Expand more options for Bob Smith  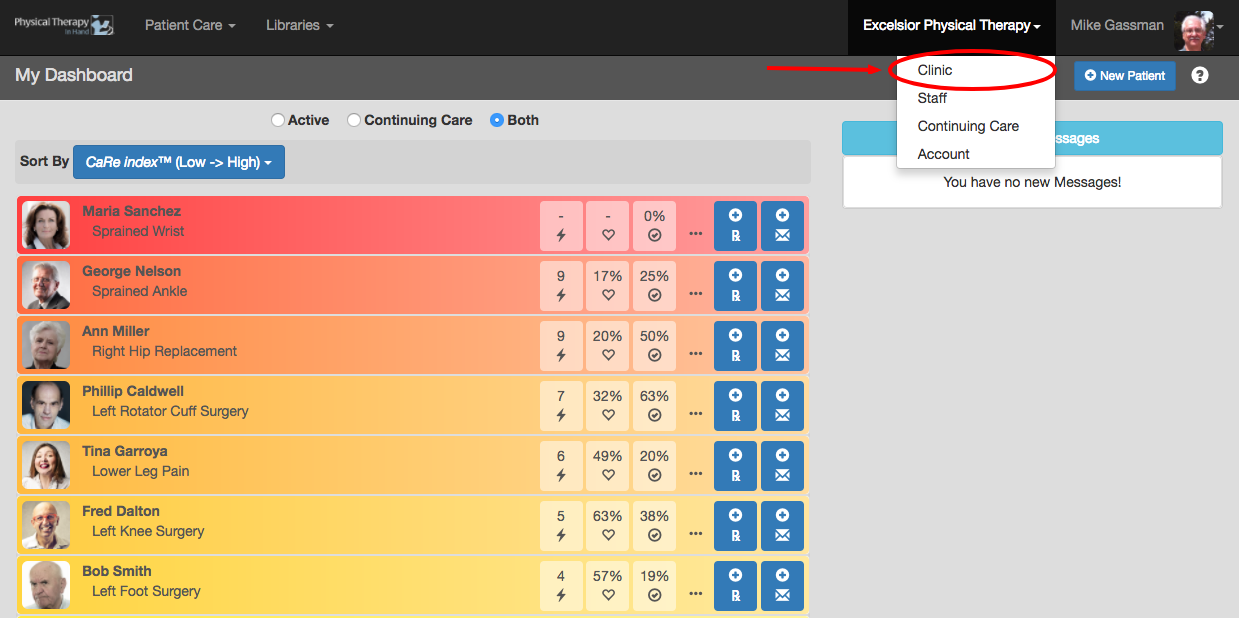coord(695,595)
